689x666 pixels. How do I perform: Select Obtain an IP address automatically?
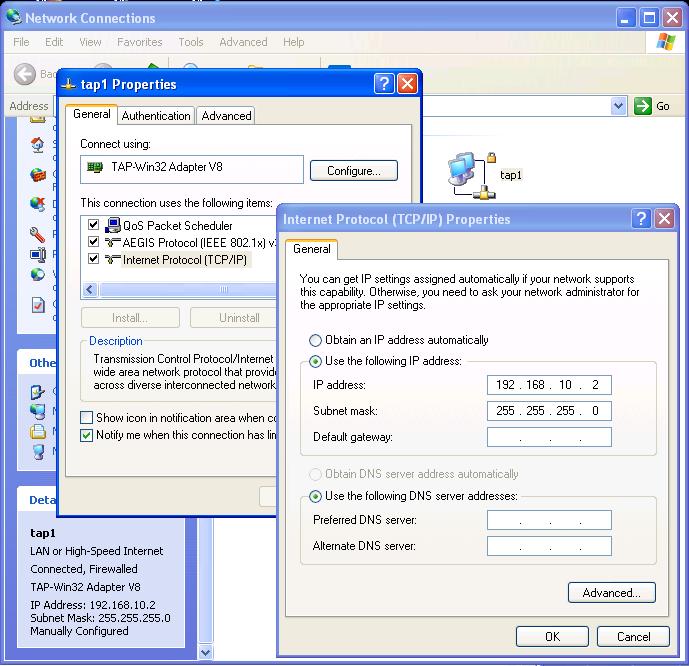tap(316, 340)
